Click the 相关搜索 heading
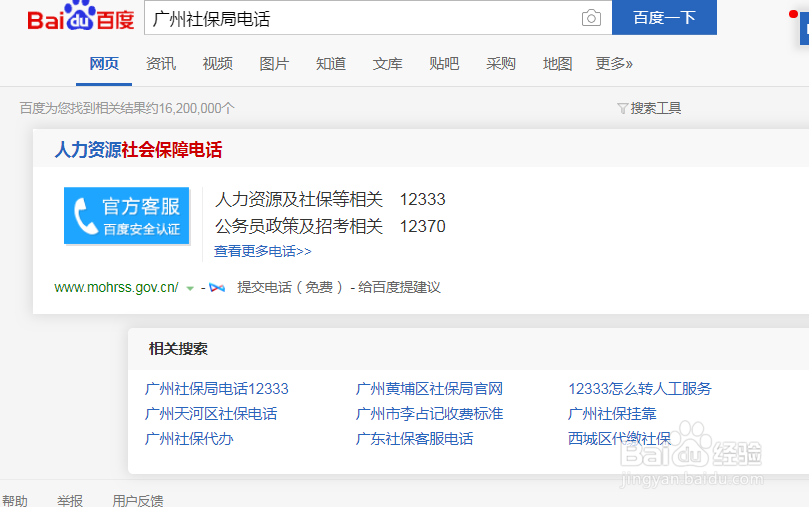This screenshot has width=809, height=507. (x=178, y=349)
